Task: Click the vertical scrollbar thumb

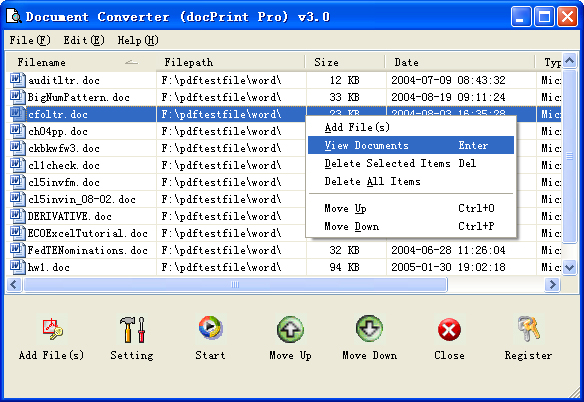Action: pos(569,156)
